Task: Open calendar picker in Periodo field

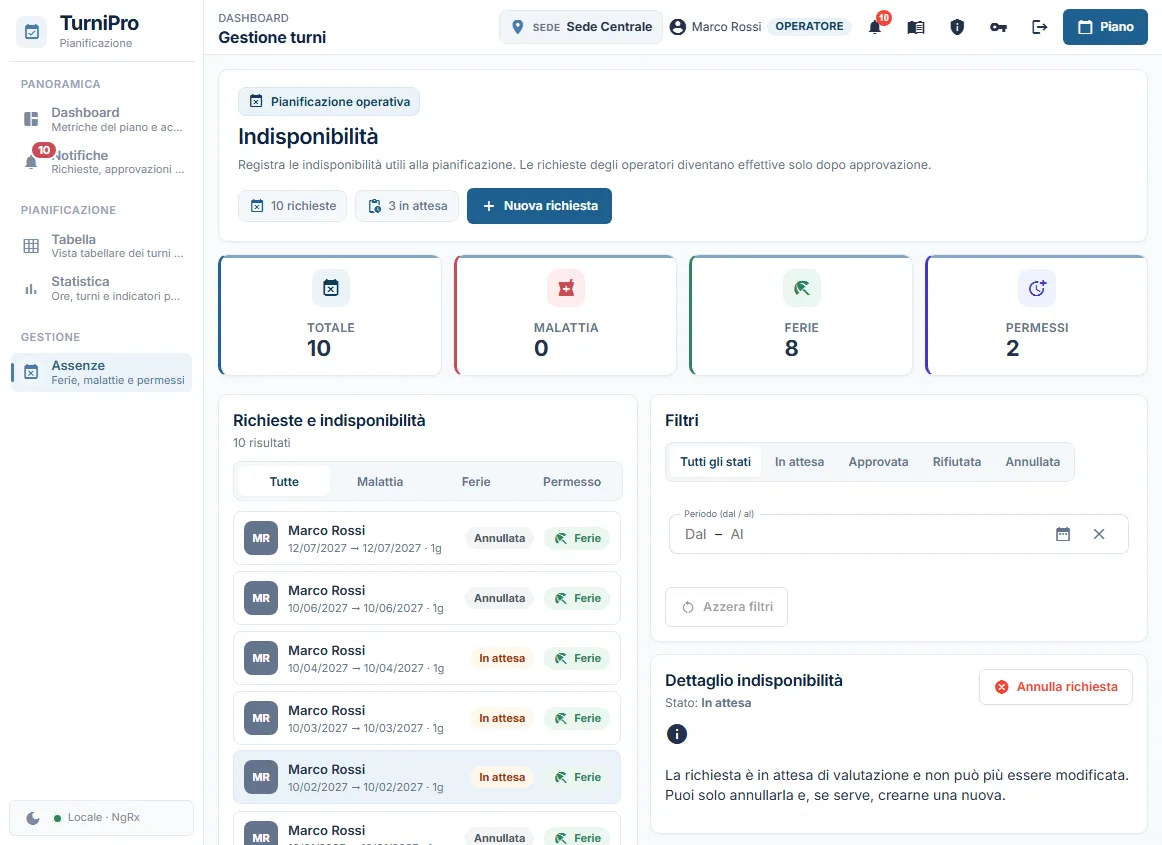Action: coord(1063,534)
